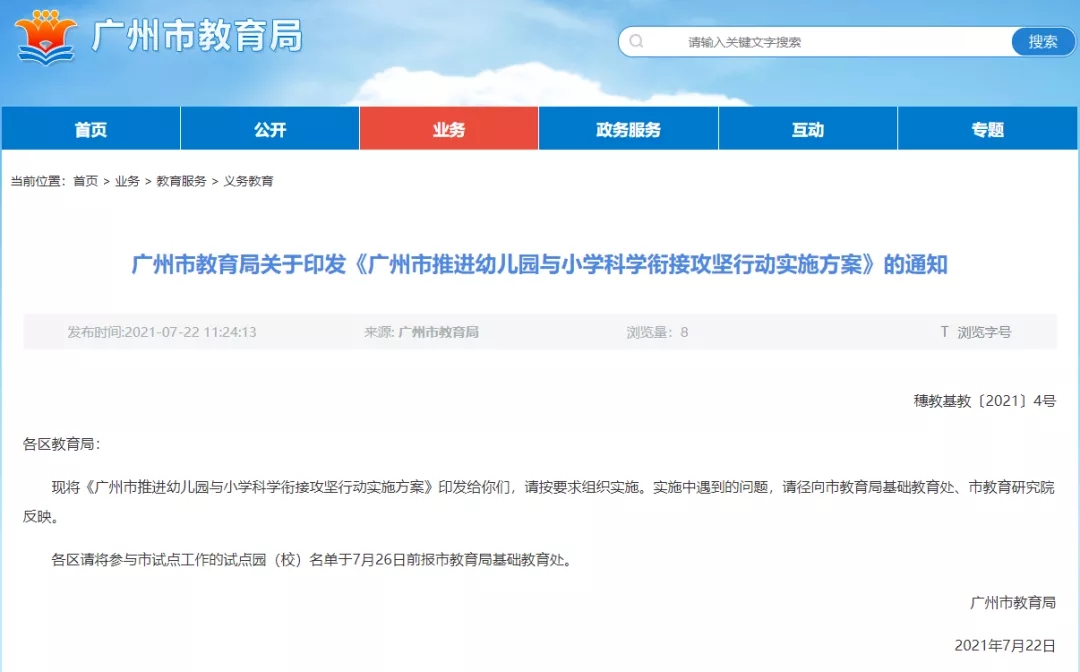Click the 搜索 search button
1080x672 pixels.
[x=1043, y=42]
